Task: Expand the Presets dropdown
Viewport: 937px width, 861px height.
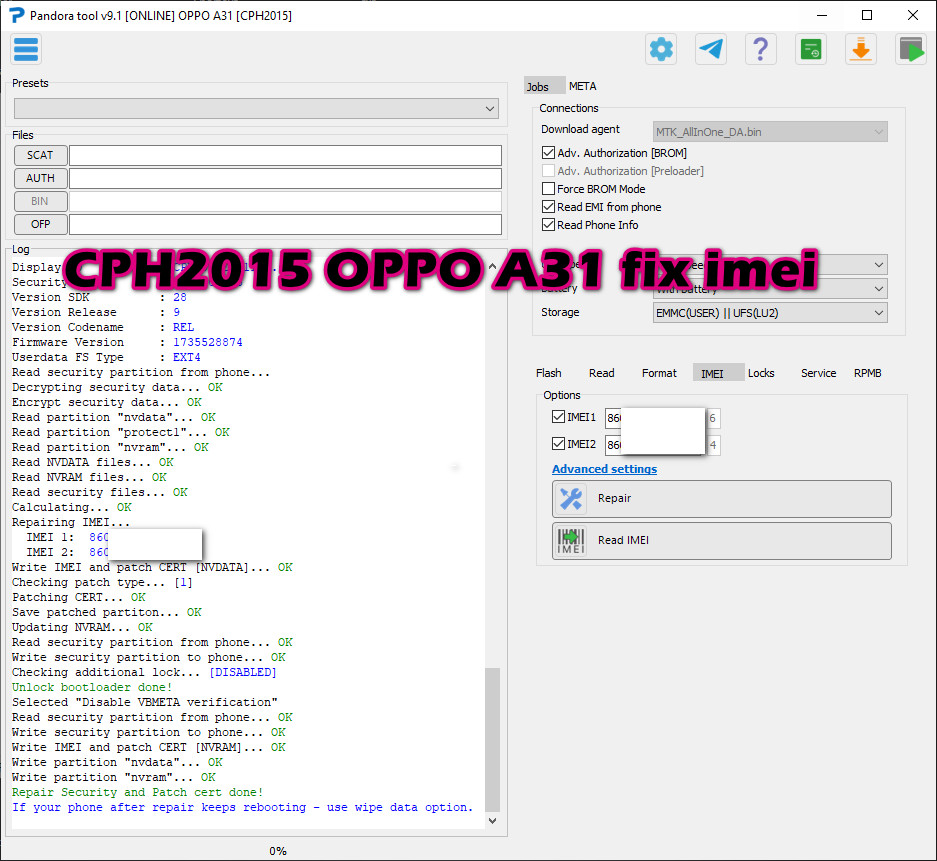Action: [x=256, y=109]
